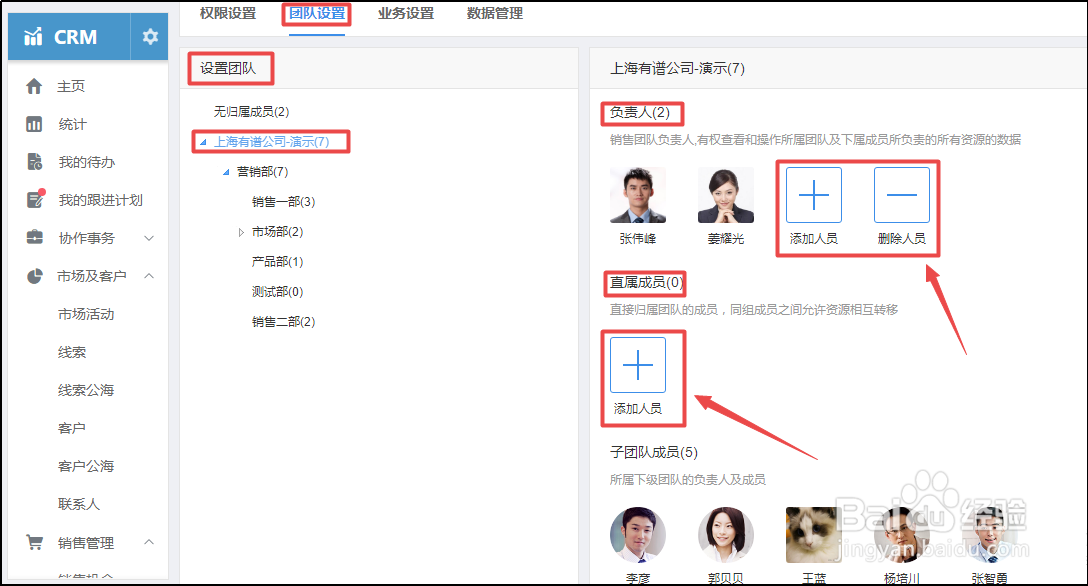Screen dimensions: 1088x586
Task: Click the plus icon under 直属成员 to add a member
Action: click(638, 365)
